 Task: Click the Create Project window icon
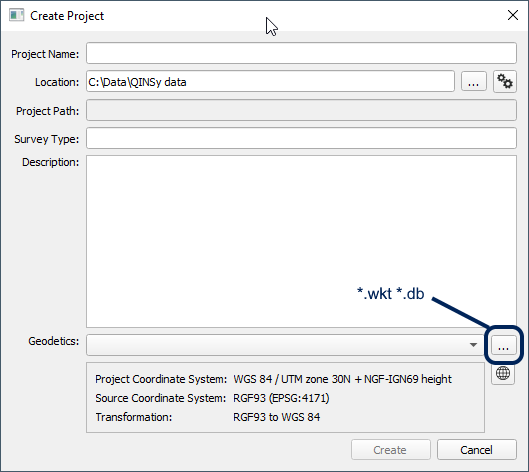(x=17, y=16)
